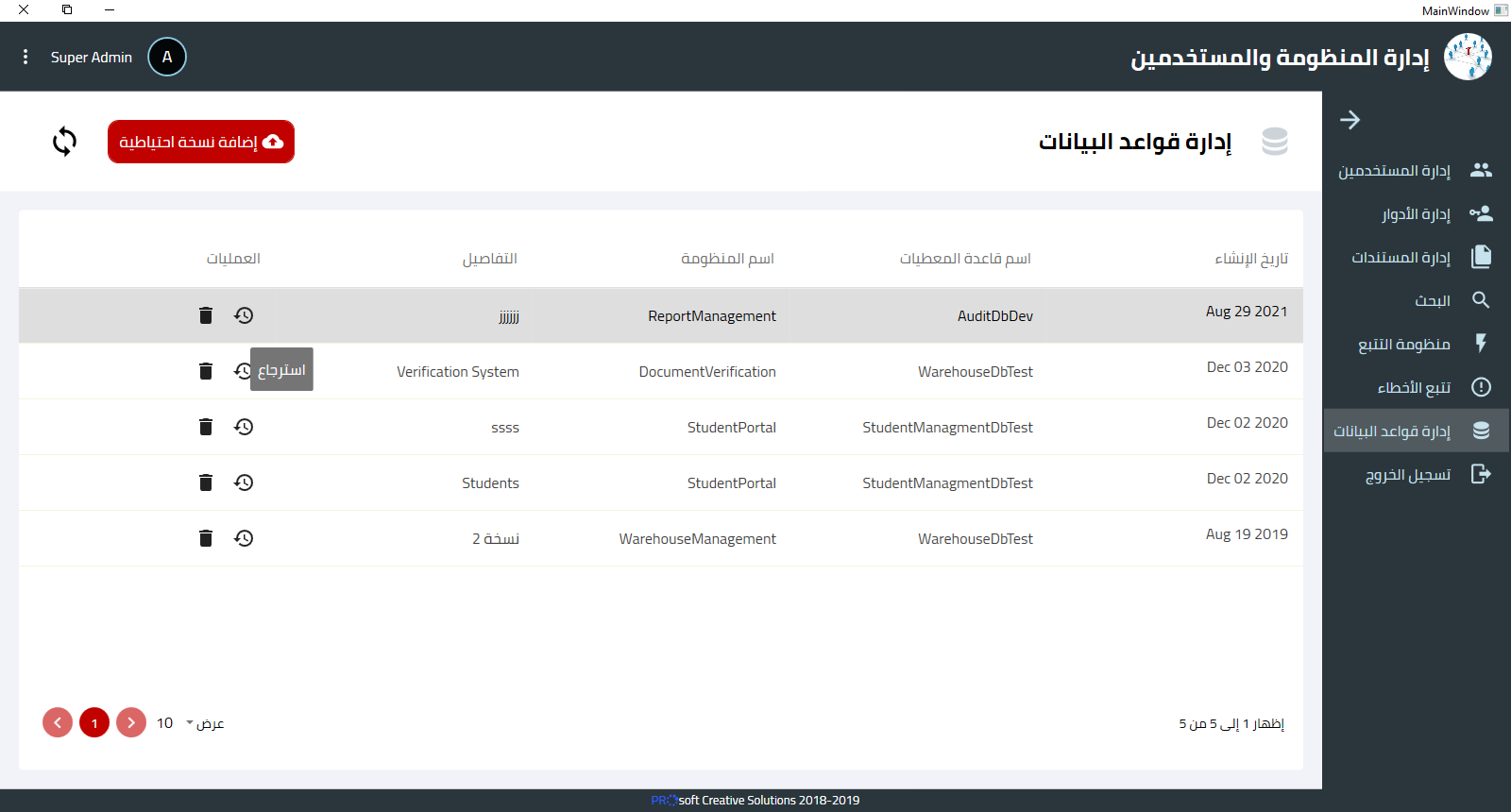
Task: Click the التفاصيل column header
Action: [x=490, y=259]
